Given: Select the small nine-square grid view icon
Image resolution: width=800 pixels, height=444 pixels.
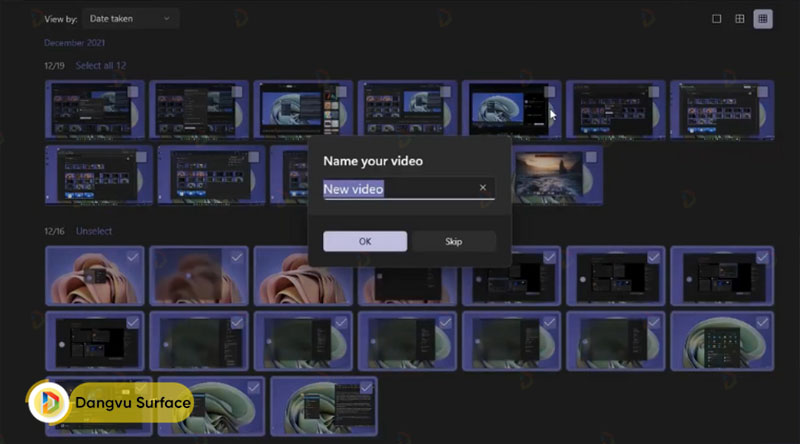Looking at the screenshot, I should [763, 19].
